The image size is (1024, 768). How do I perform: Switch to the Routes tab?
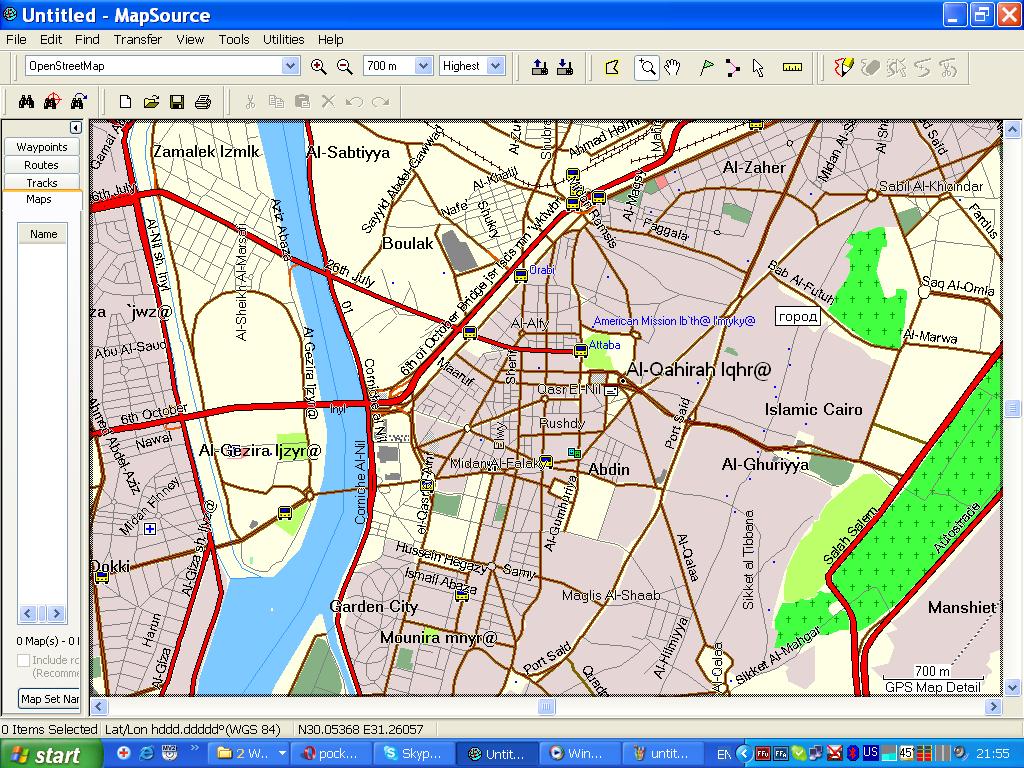[42, 165]
